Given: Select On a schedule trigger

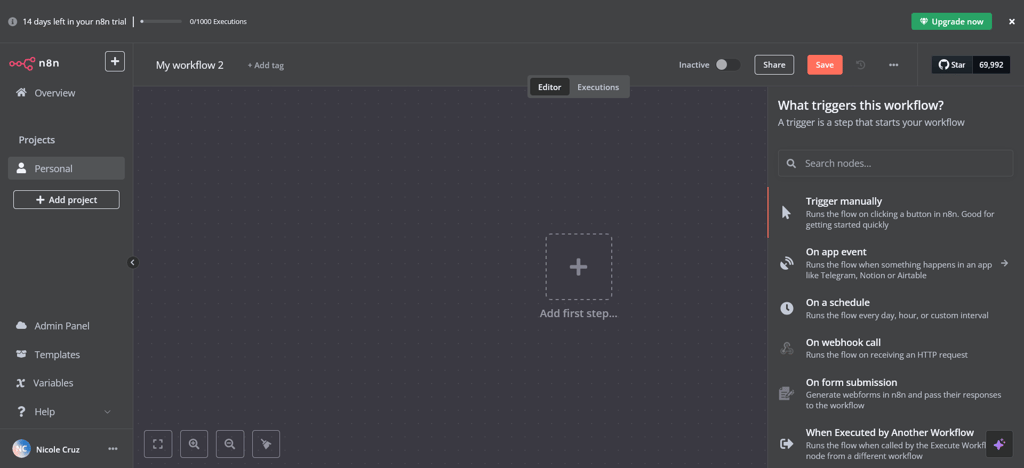Looking at the screenshot, I should point(895,308).
